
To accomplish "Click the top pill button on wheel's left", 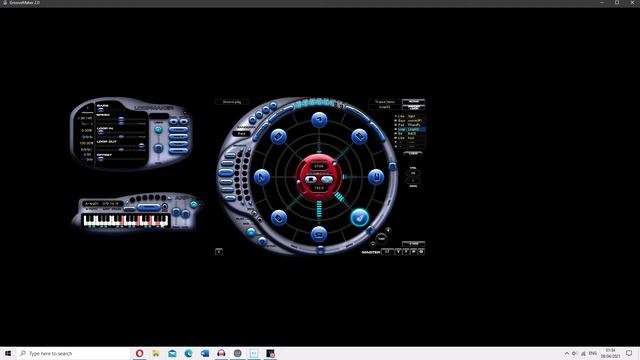I will coord(230,155).
